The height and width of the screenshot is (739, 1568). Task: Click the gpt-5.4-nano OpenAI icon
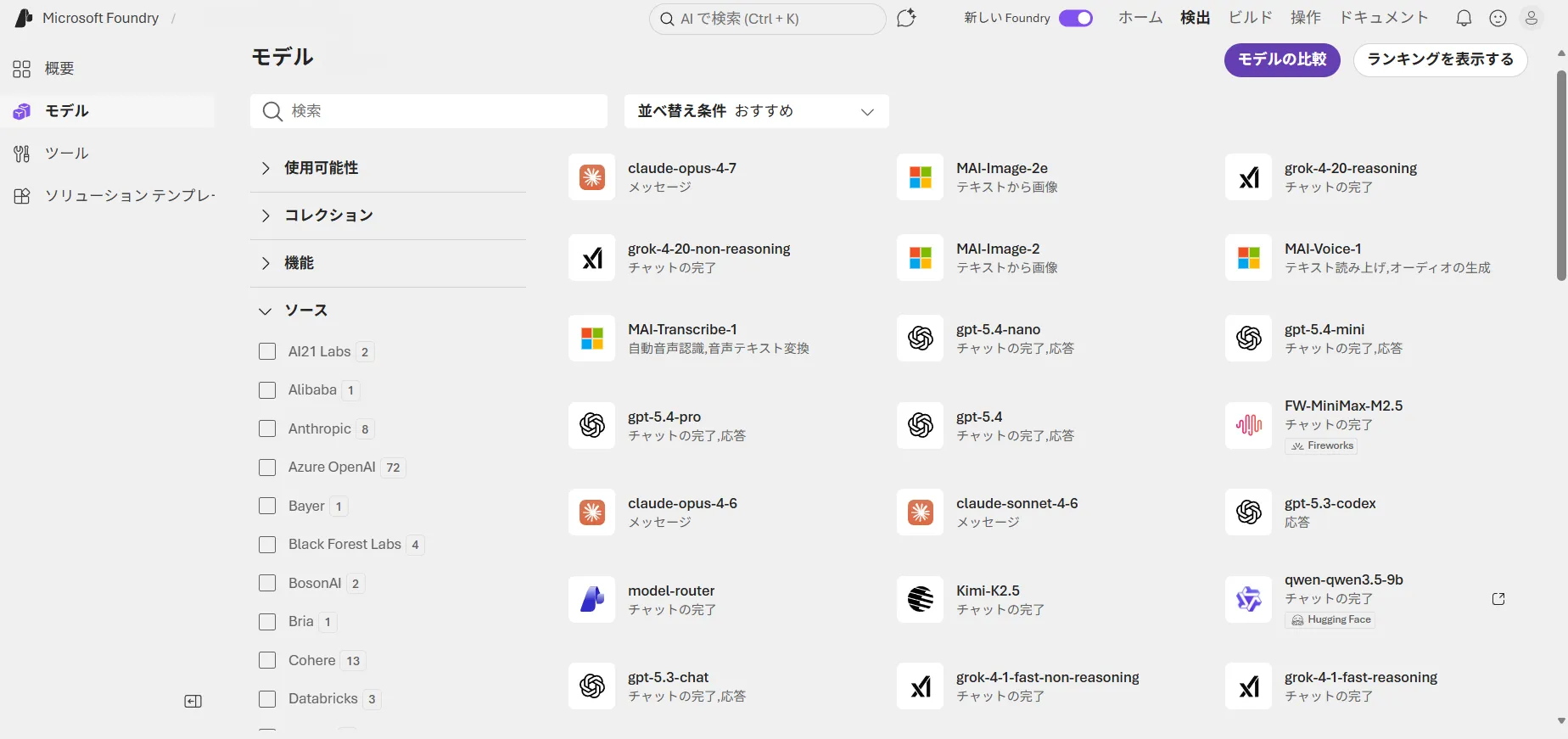(921, 338)
